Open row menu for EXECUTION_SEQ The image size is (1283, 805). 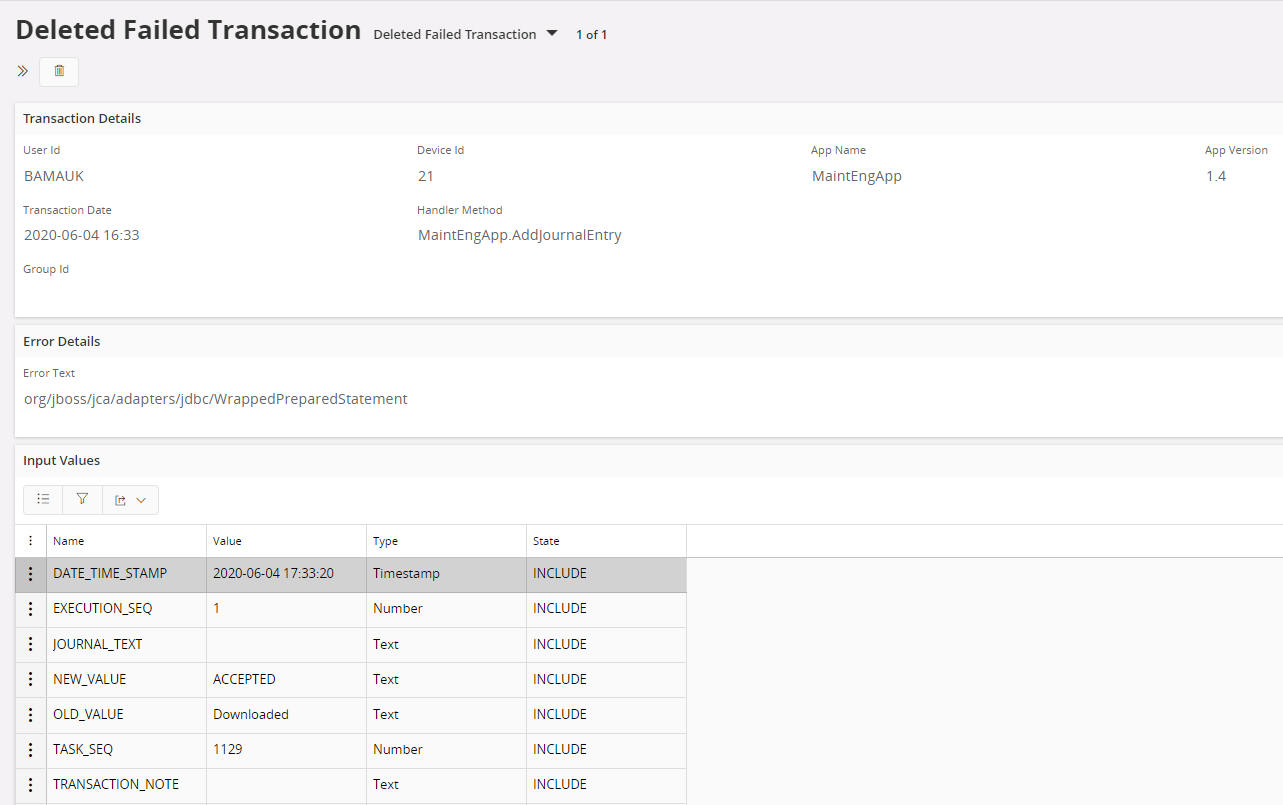pos(31,609)
